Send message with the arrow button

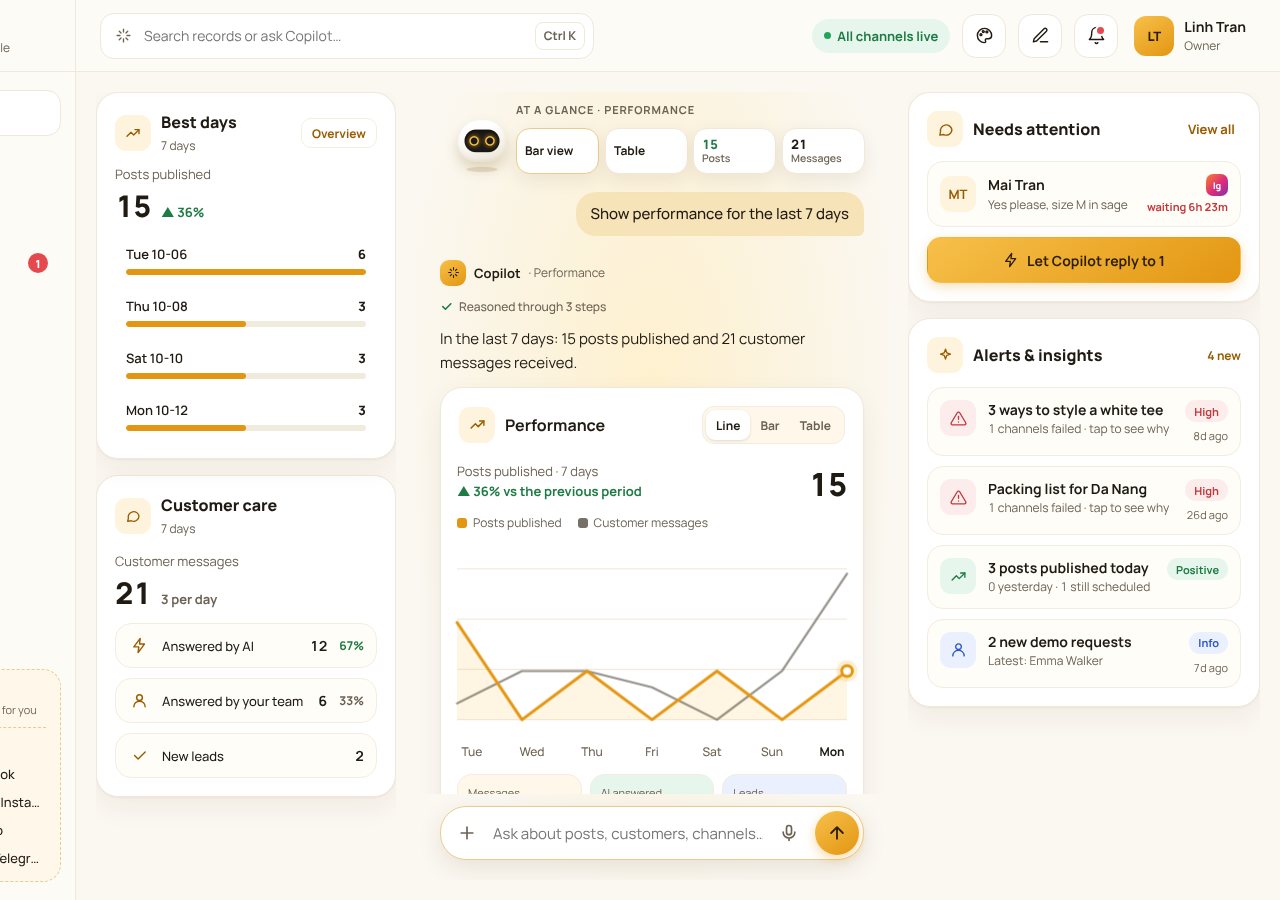[x=837, y=833]
